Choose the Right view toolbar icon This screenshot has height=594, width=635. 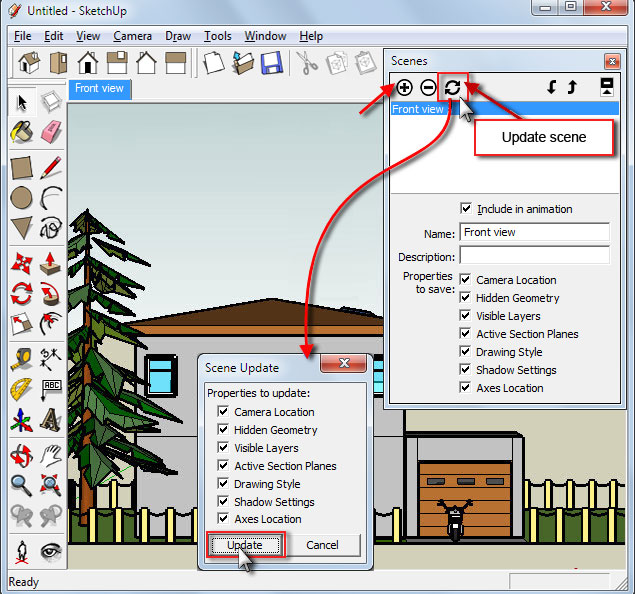117,63
